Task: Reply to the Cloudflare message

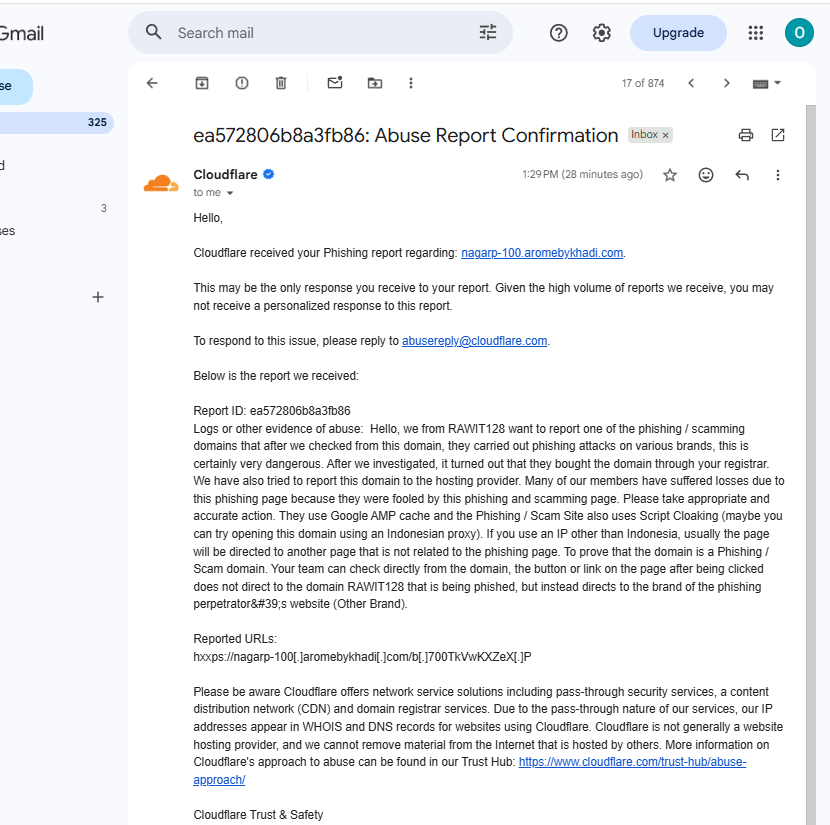Action: (x=742, y=175)
